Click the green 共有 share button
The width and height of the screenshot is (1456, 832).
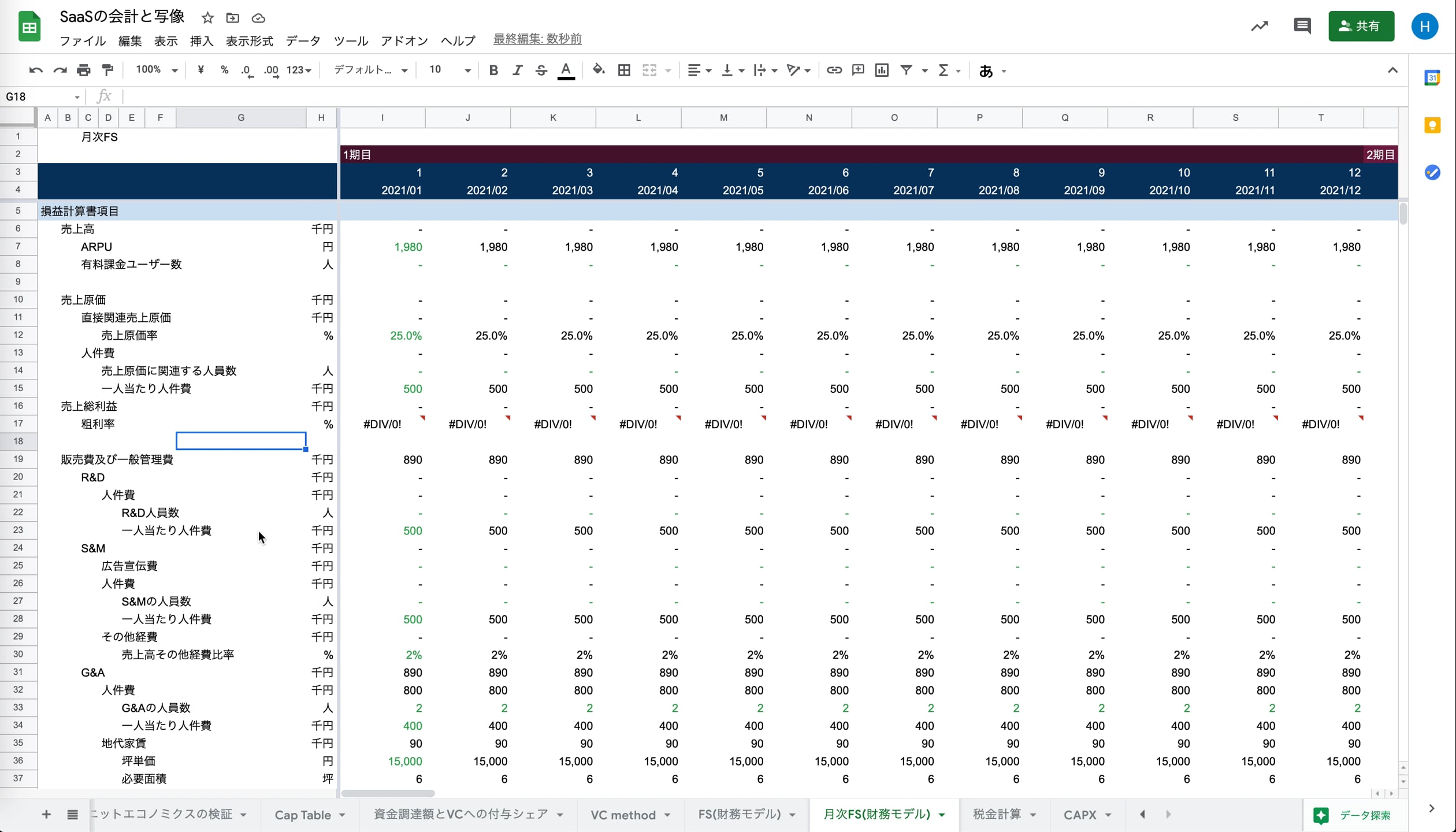(x=1361, y=26)
